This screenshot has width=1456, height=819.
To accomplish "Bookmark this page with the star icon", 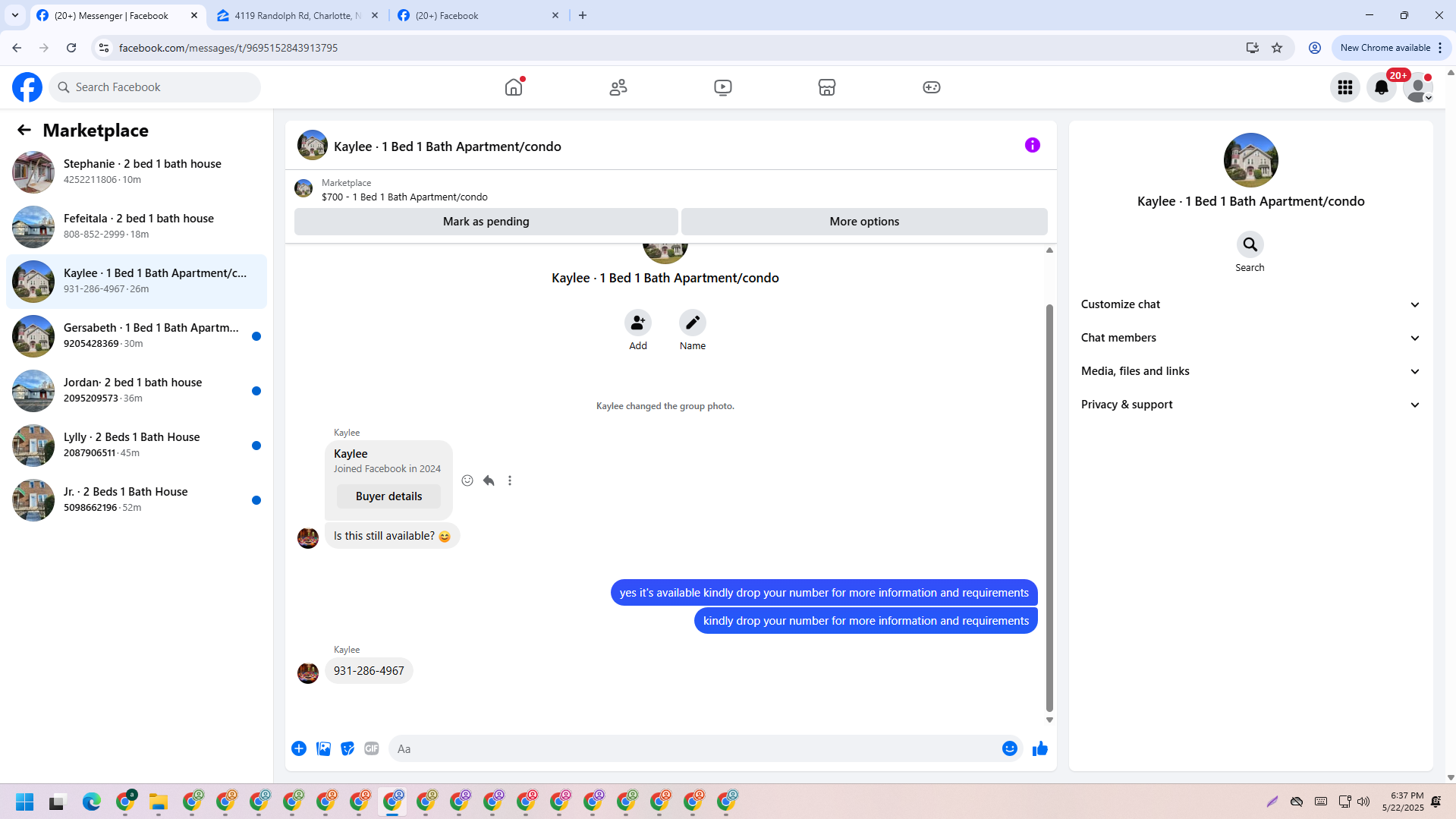I will tap(1277, 48).
